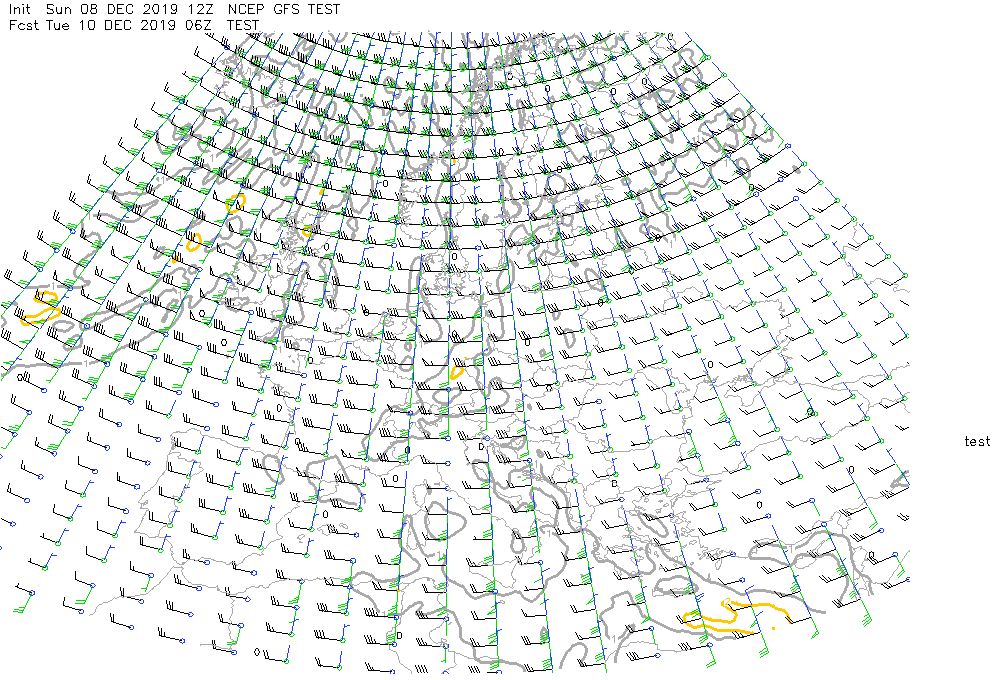Click the 'Fcst' label in the header
This screenshot has height=680, width=1000.
click(x=24, y=26)
